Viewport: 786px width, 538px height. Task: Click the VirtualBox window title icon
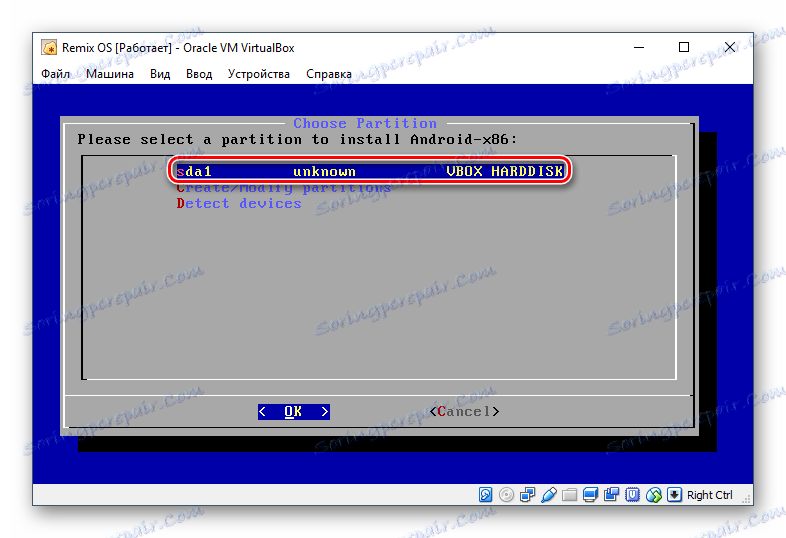click(x=49, y=48)
